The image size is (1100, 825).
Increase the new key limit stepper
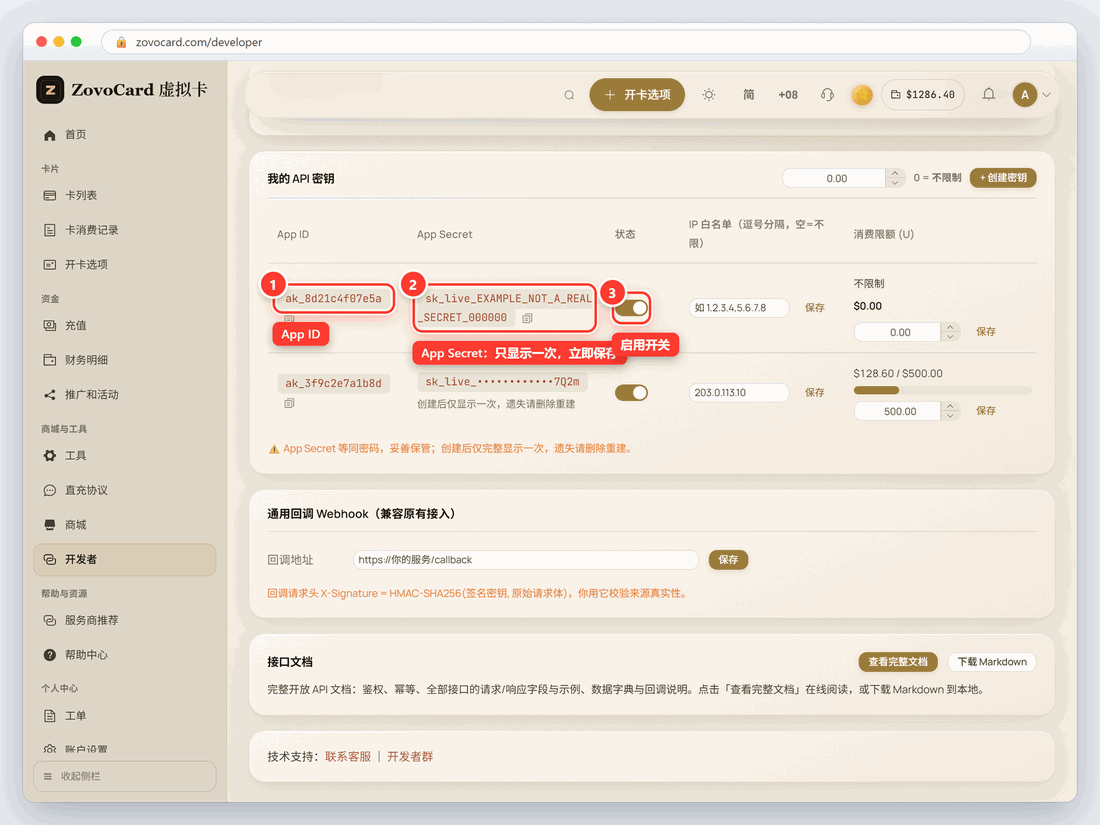894,173
